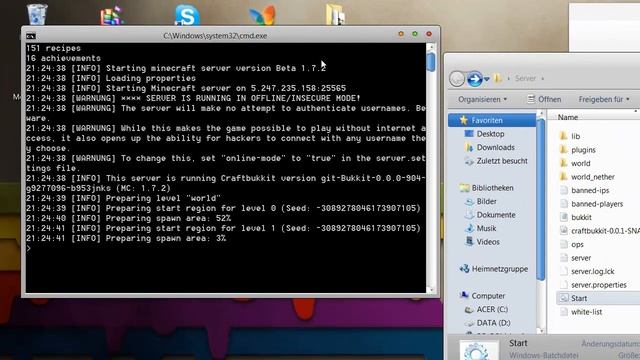Click the Öffnen toolbar button

(544, 99)
